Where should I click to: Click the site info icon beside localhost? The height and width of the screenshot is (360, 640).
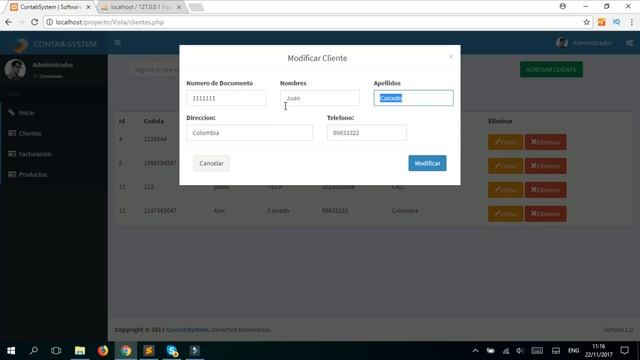[49, 22]
